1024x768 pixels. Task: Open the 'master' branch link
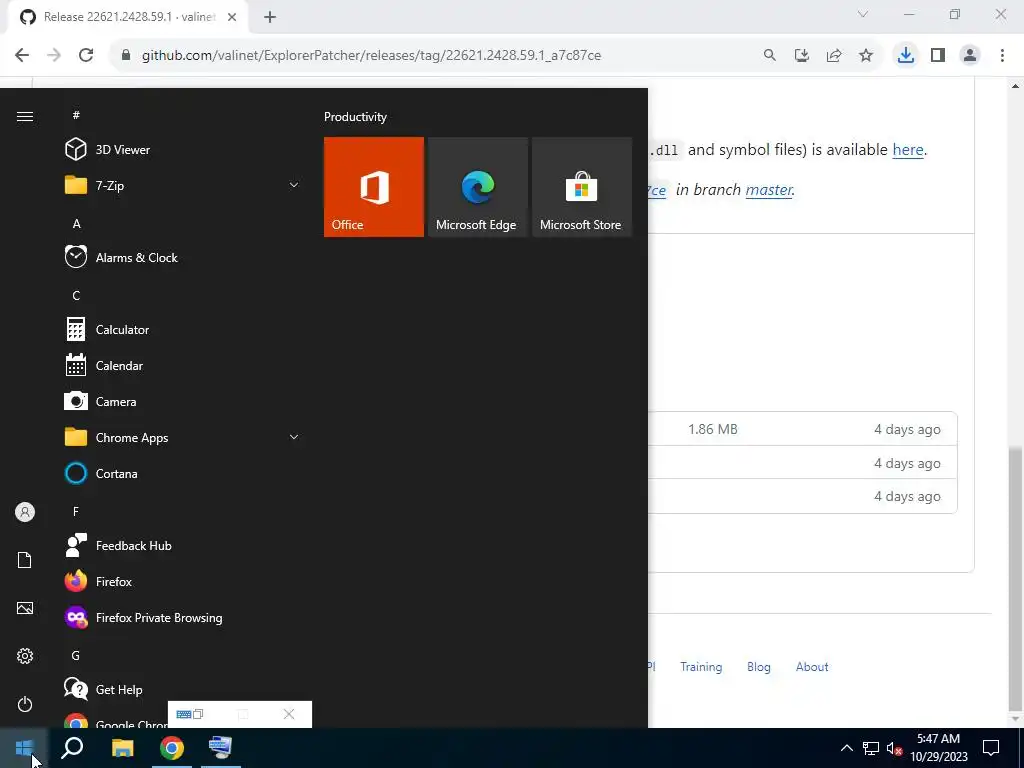tap(769, 189)
